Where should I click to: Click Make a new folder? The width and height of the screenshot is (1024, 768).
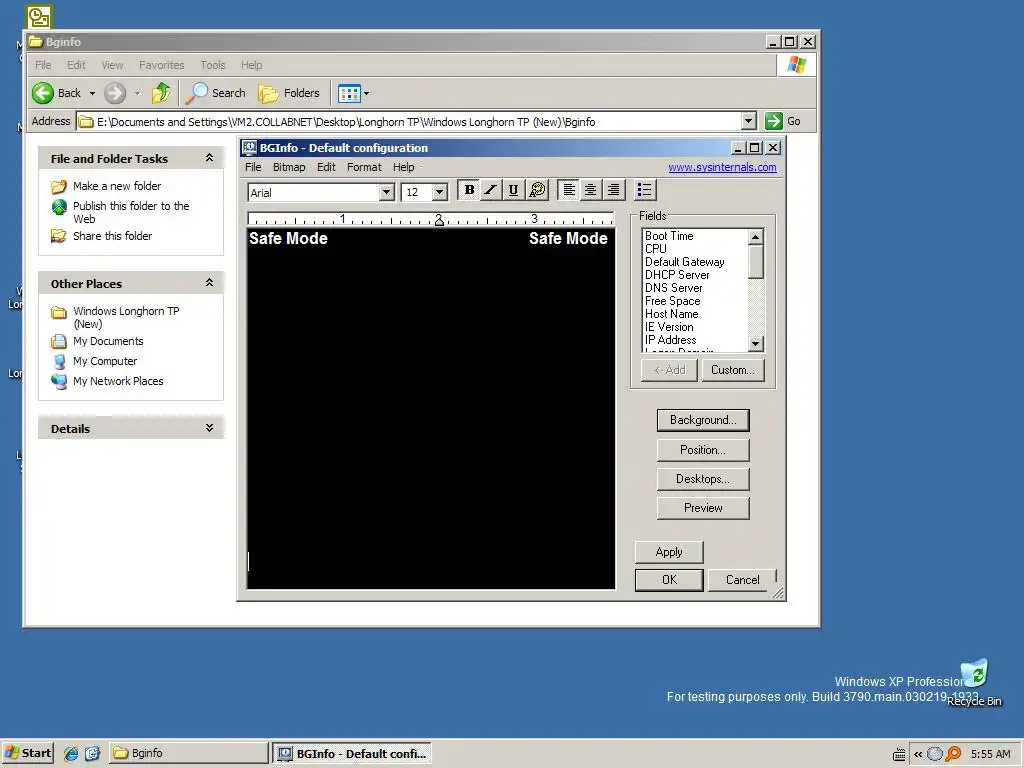tap(117, 186)
